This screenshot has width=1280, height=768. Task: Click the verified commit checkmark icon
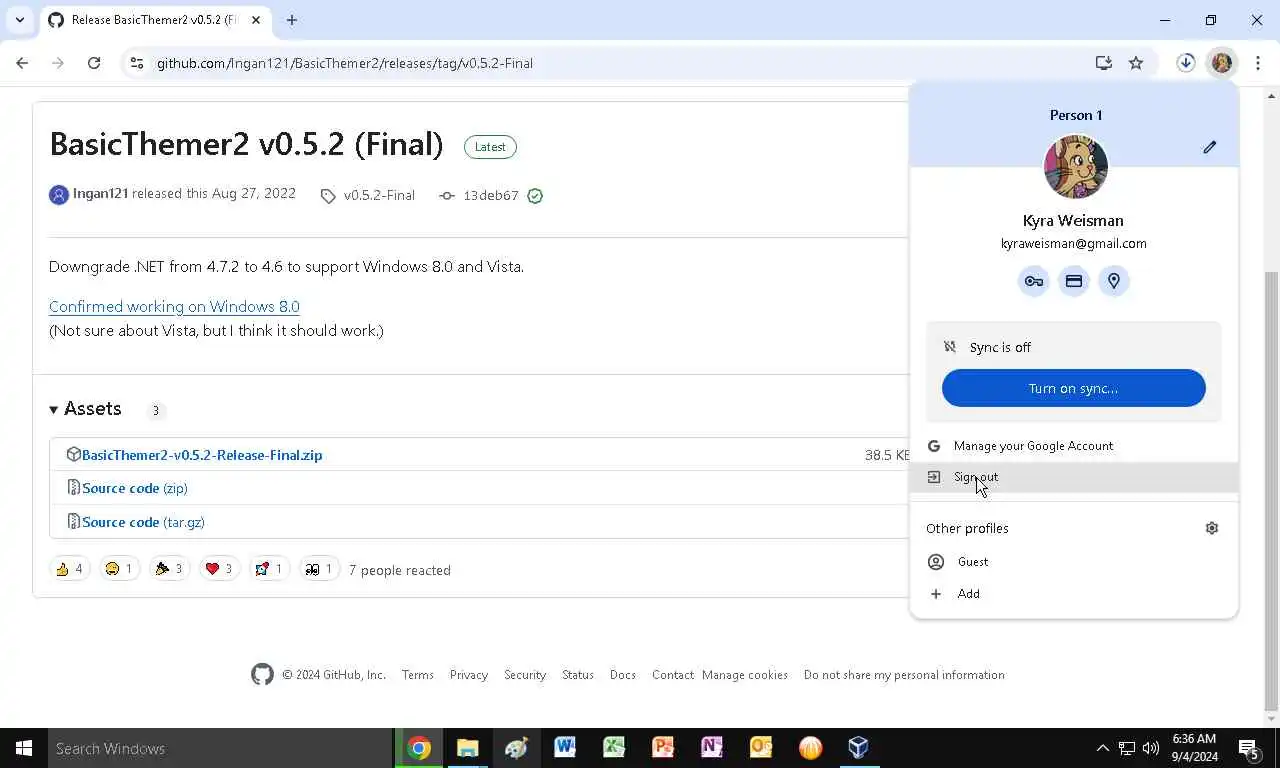(535, 196)
